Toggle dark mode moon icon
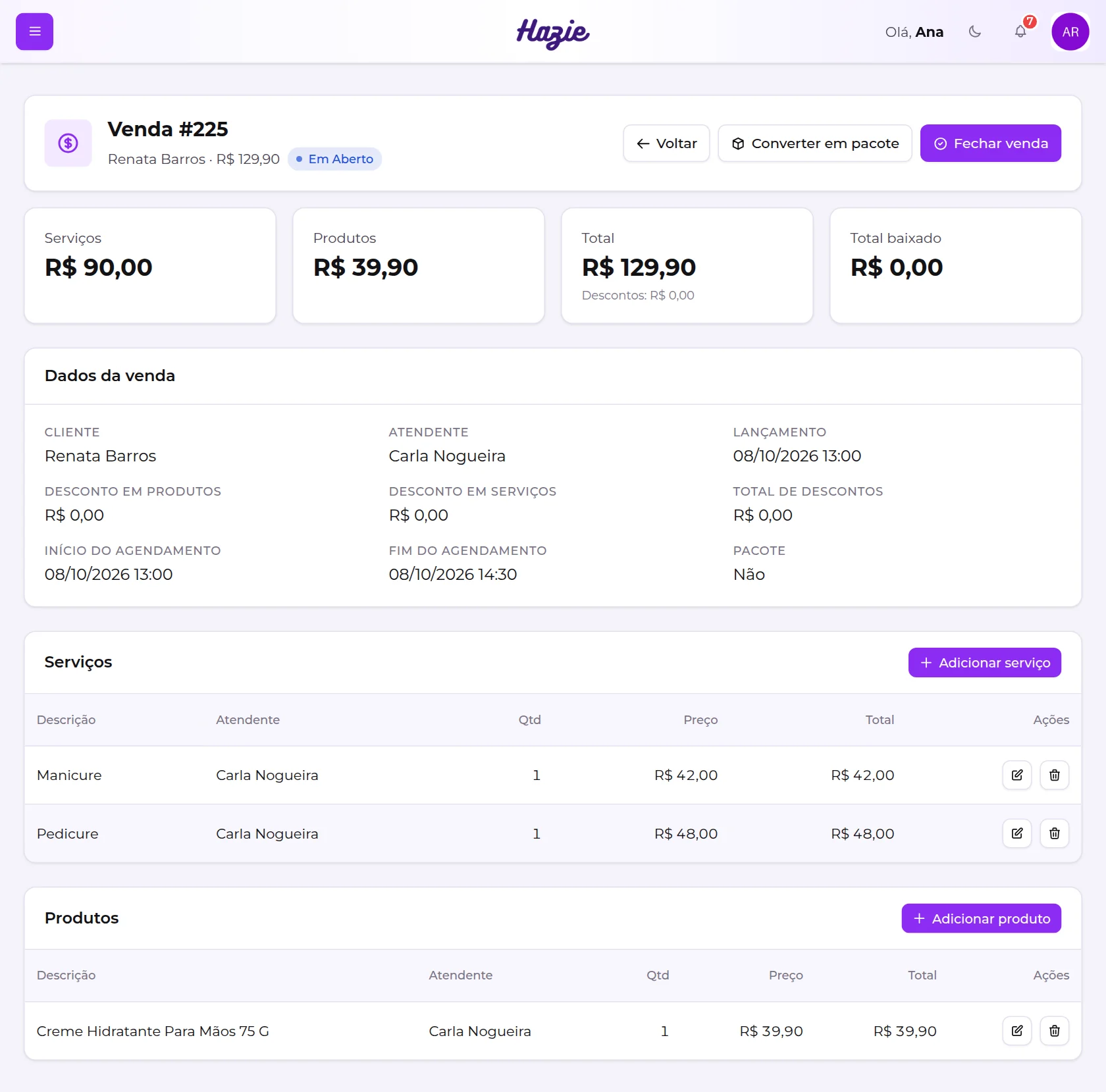 pyautogui.click(x=975, y=32)
